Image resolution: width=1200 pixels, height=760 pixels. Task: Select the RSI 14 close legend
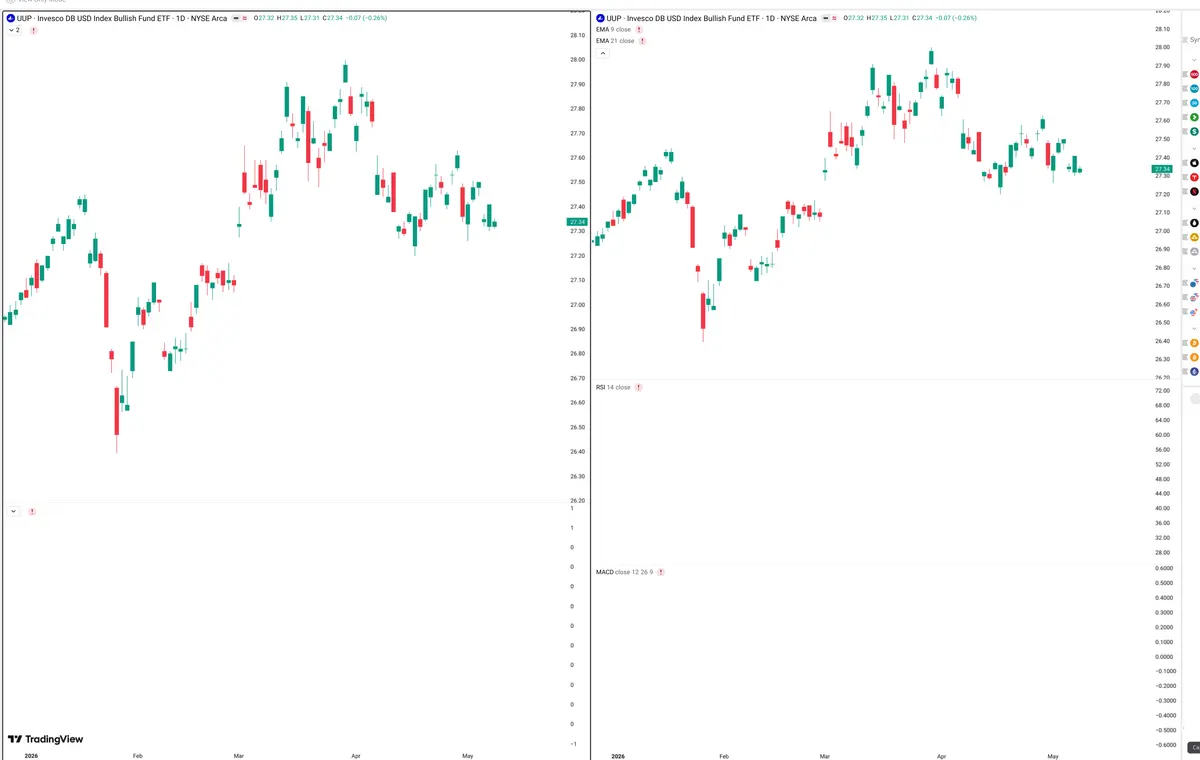point(613,387)
